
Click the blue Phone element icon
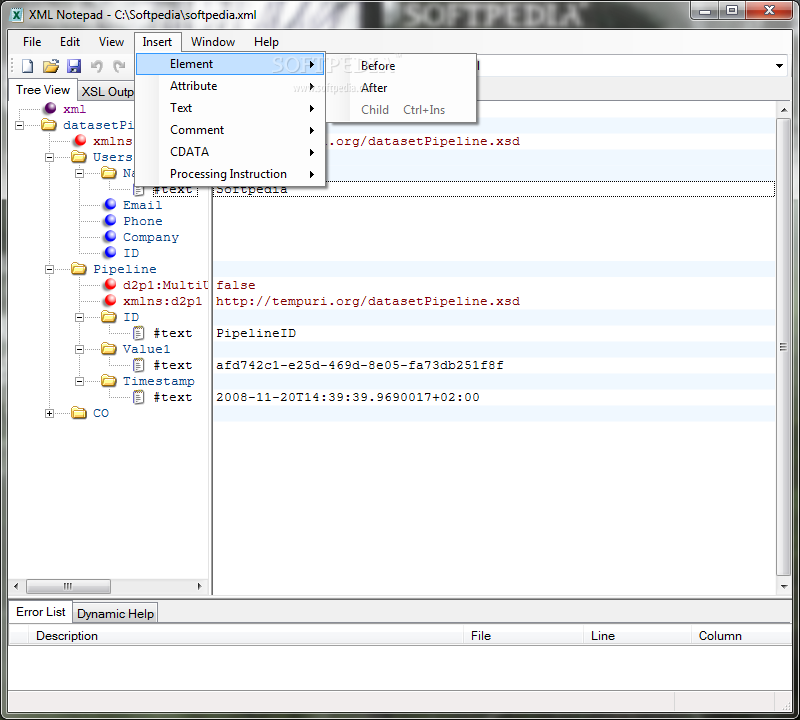(110, 220)
